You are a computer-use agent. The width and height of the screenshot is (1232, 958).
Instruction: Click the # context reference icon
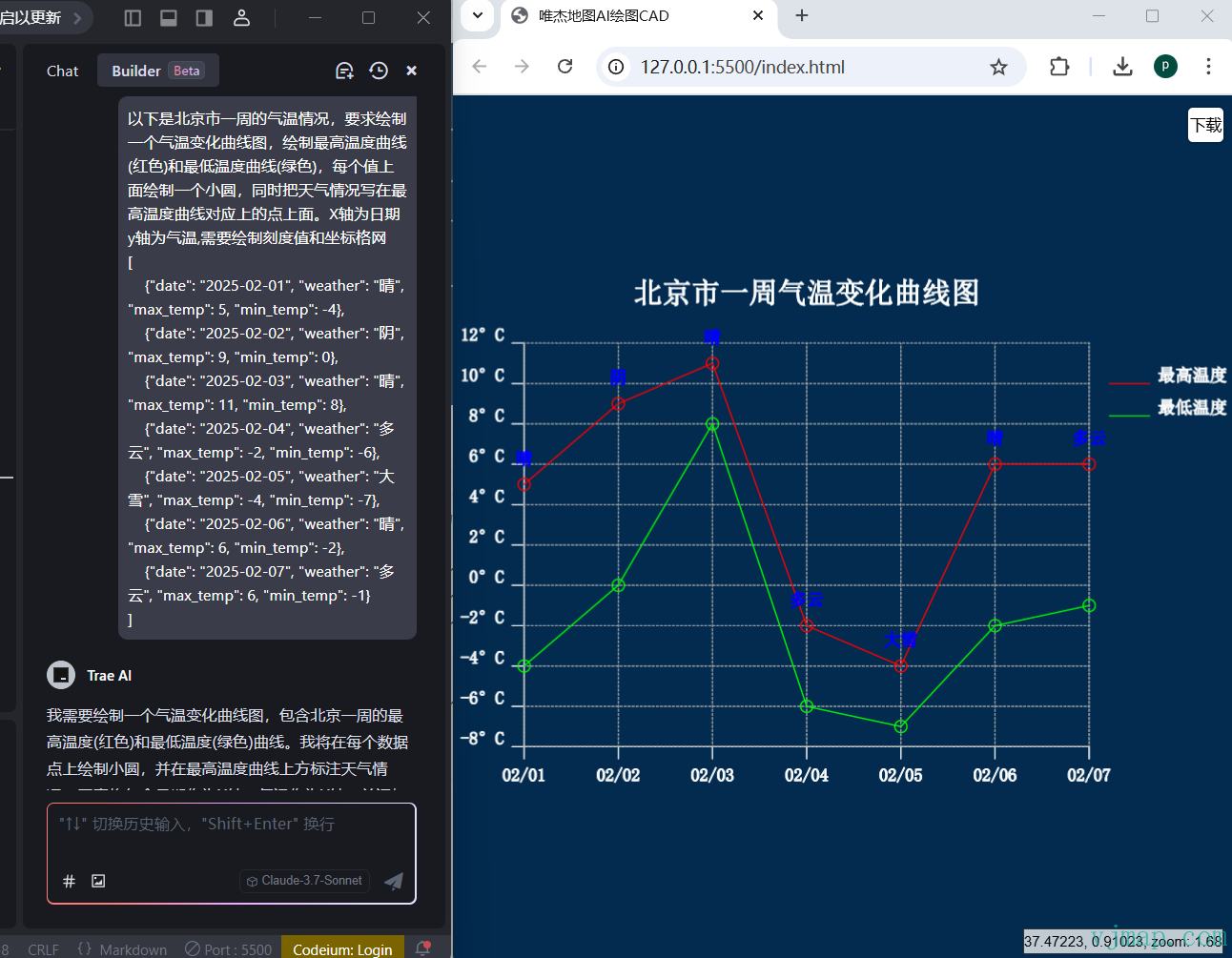tap(69, 881)
